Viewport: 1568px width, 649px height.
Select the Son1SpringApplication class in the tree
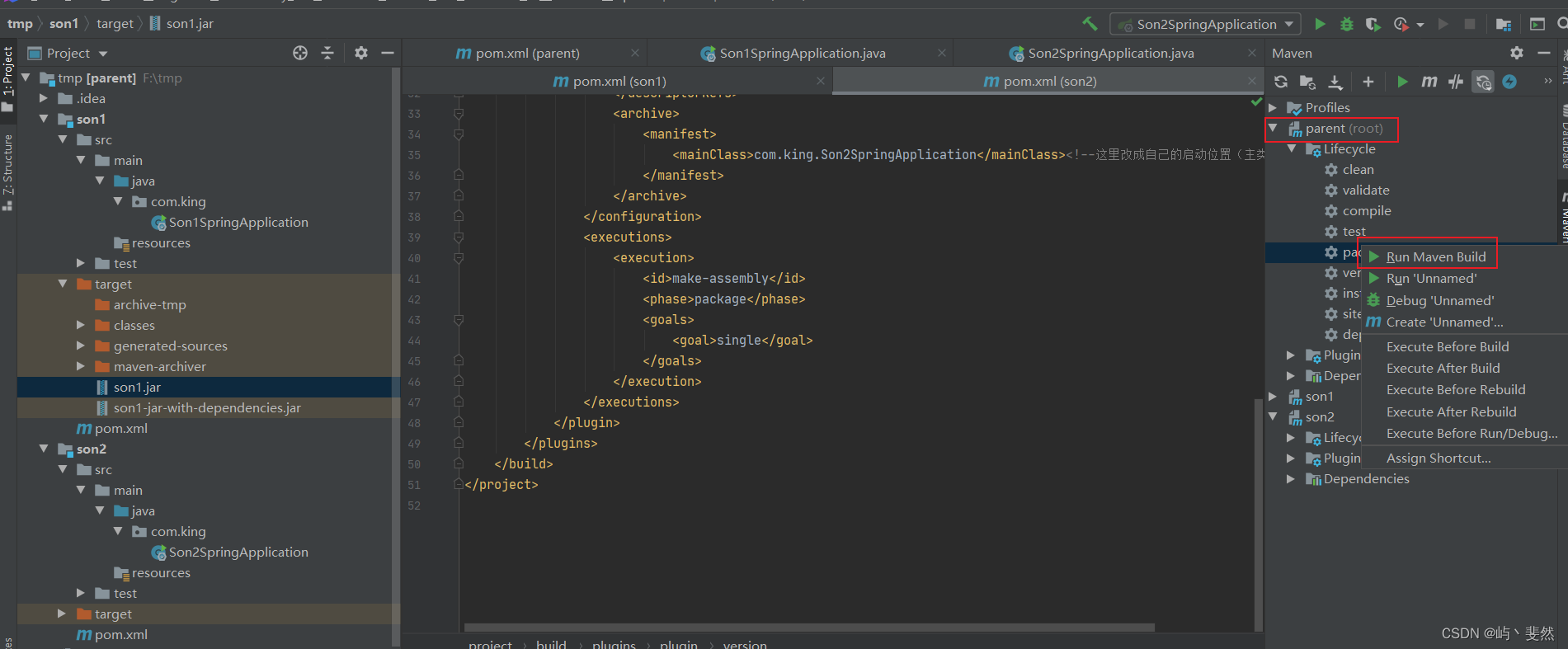click(238, 223)
